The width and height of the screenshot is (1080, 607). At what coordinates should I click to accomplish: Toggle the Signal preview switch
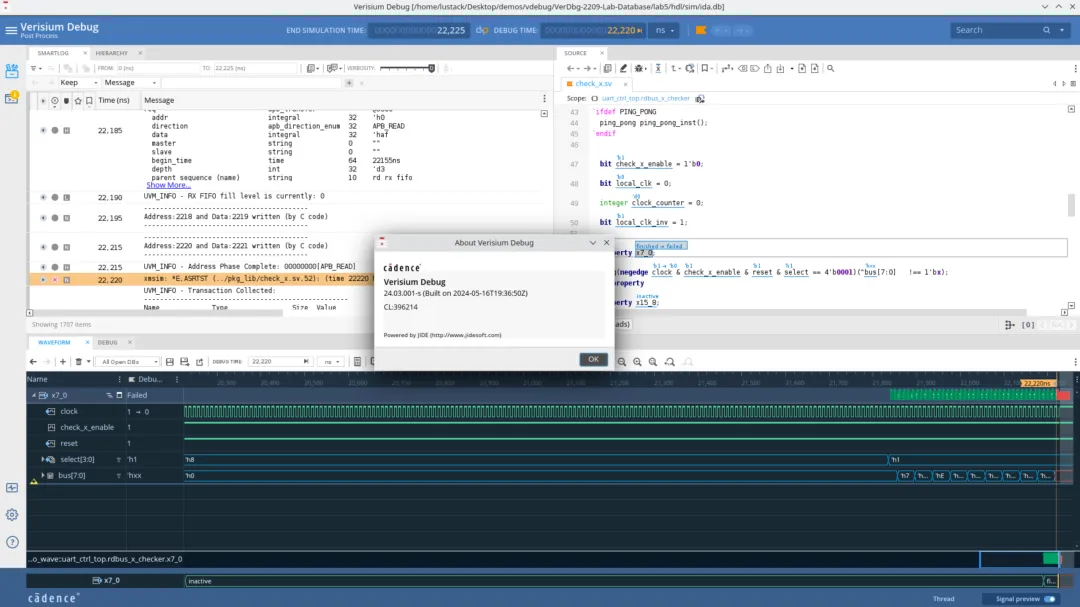click(1049, 599)
